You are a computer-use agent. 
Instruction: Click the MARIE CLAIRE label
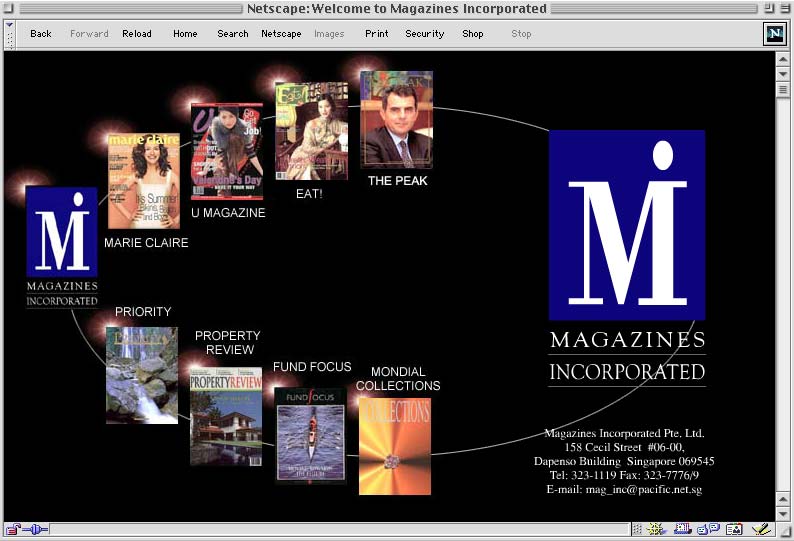click(x=146, y=243)
